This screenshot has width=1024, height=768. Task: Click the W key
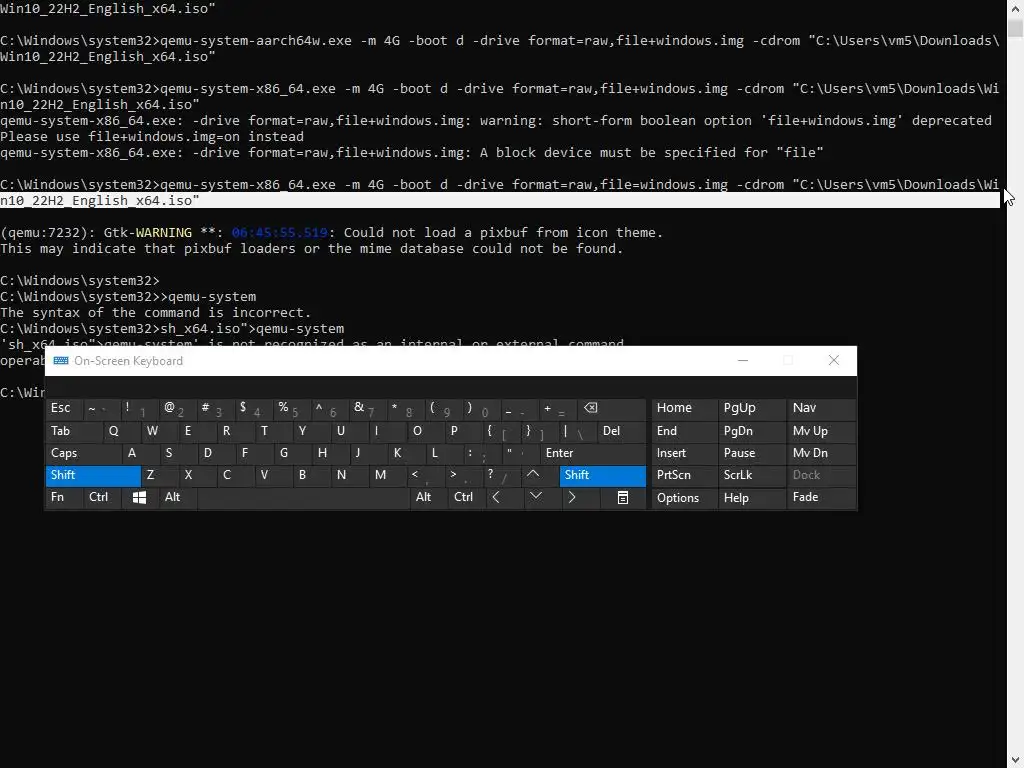159,431
